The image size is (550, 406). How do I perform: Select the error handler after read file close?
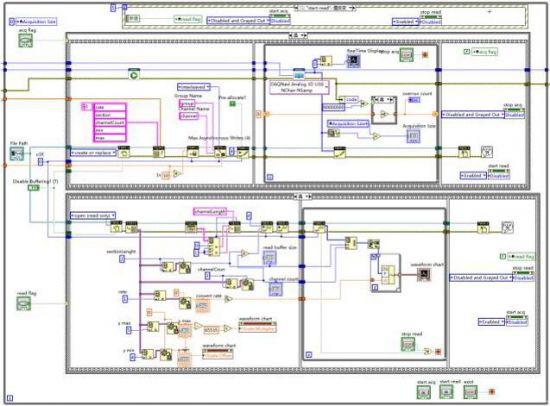click(507, 227)
